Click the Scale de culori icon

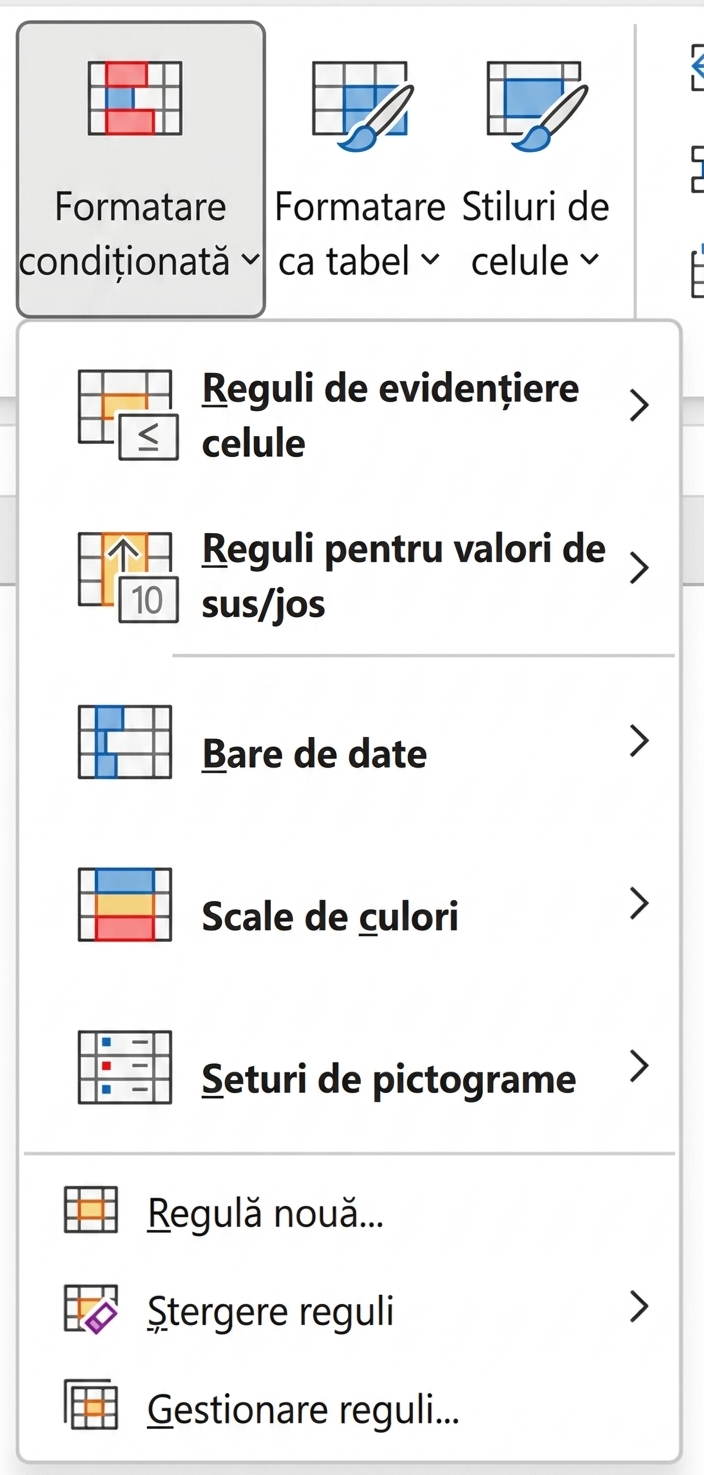[x=125, y=905]
